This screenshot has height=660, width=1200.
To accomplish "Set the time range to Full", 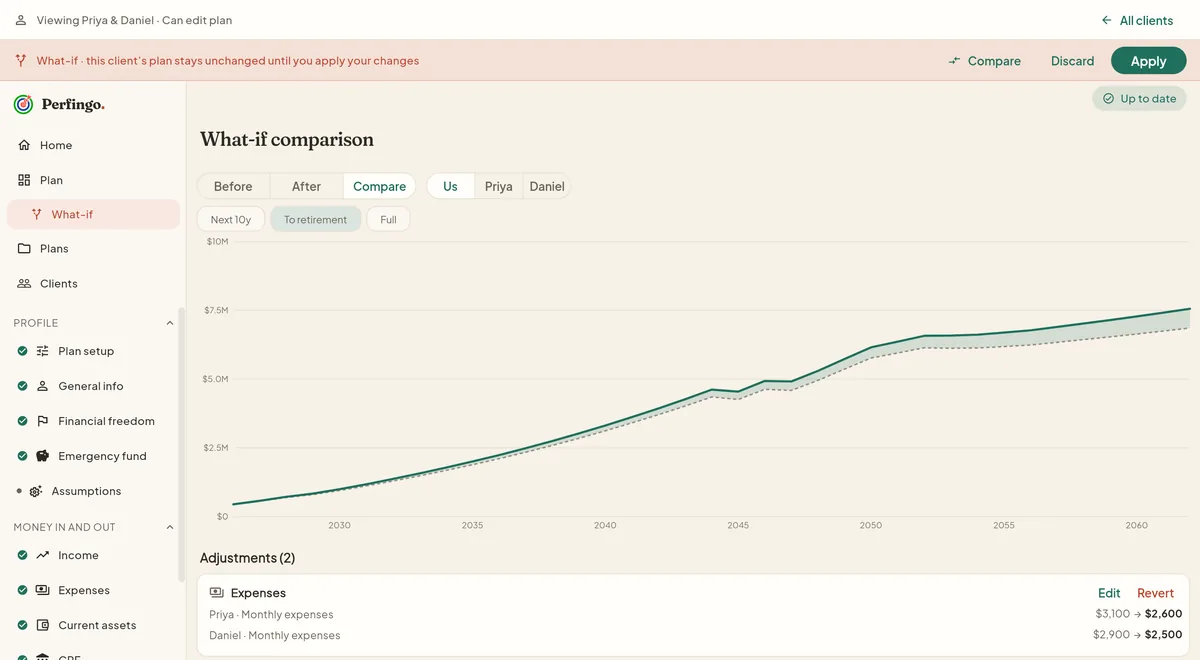I will (x=388, y=219).
